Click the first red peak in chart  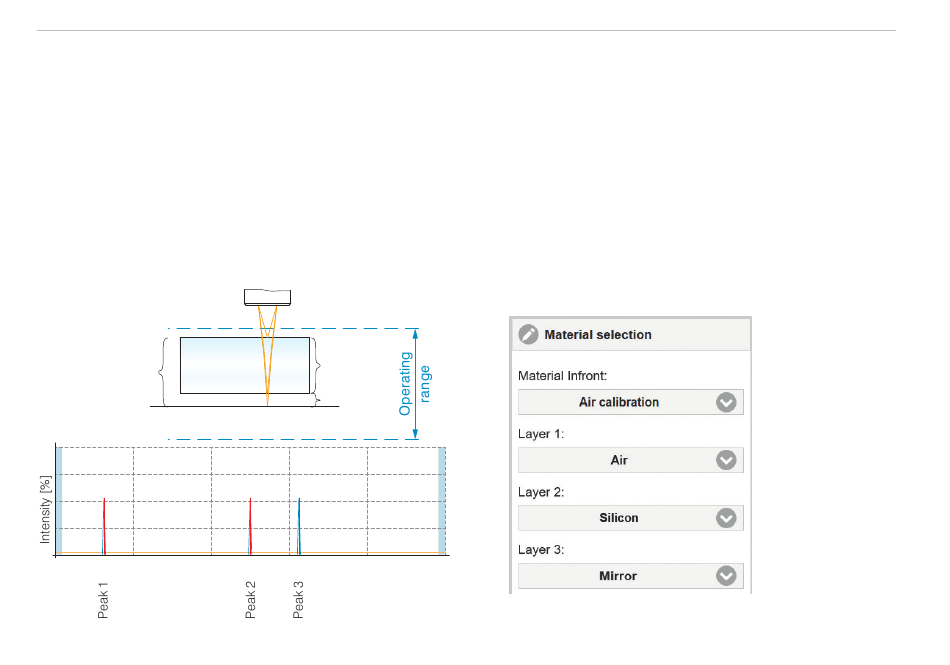pyautogui.click(x=104, y=526)
